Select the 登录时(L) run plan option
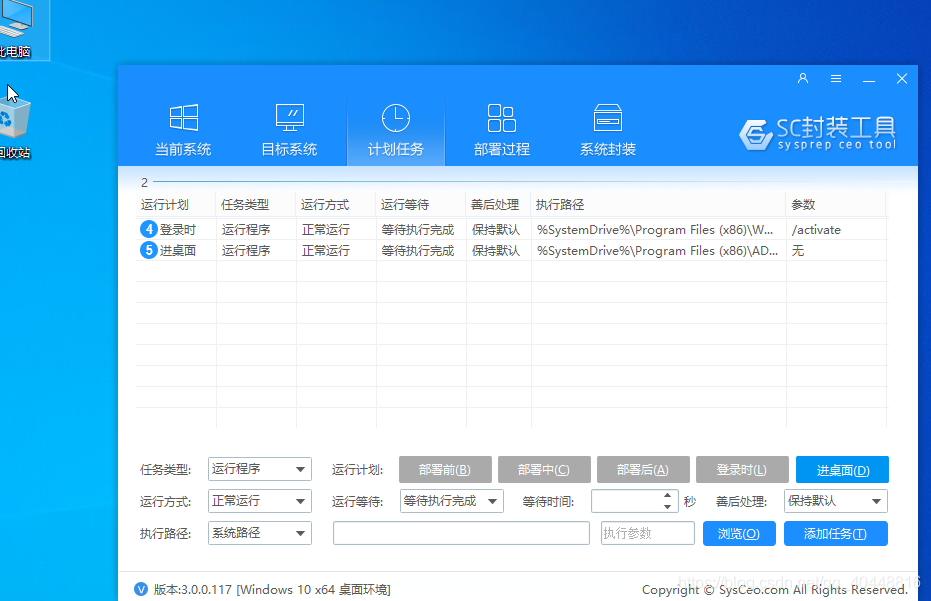 [x=742, y=469]
